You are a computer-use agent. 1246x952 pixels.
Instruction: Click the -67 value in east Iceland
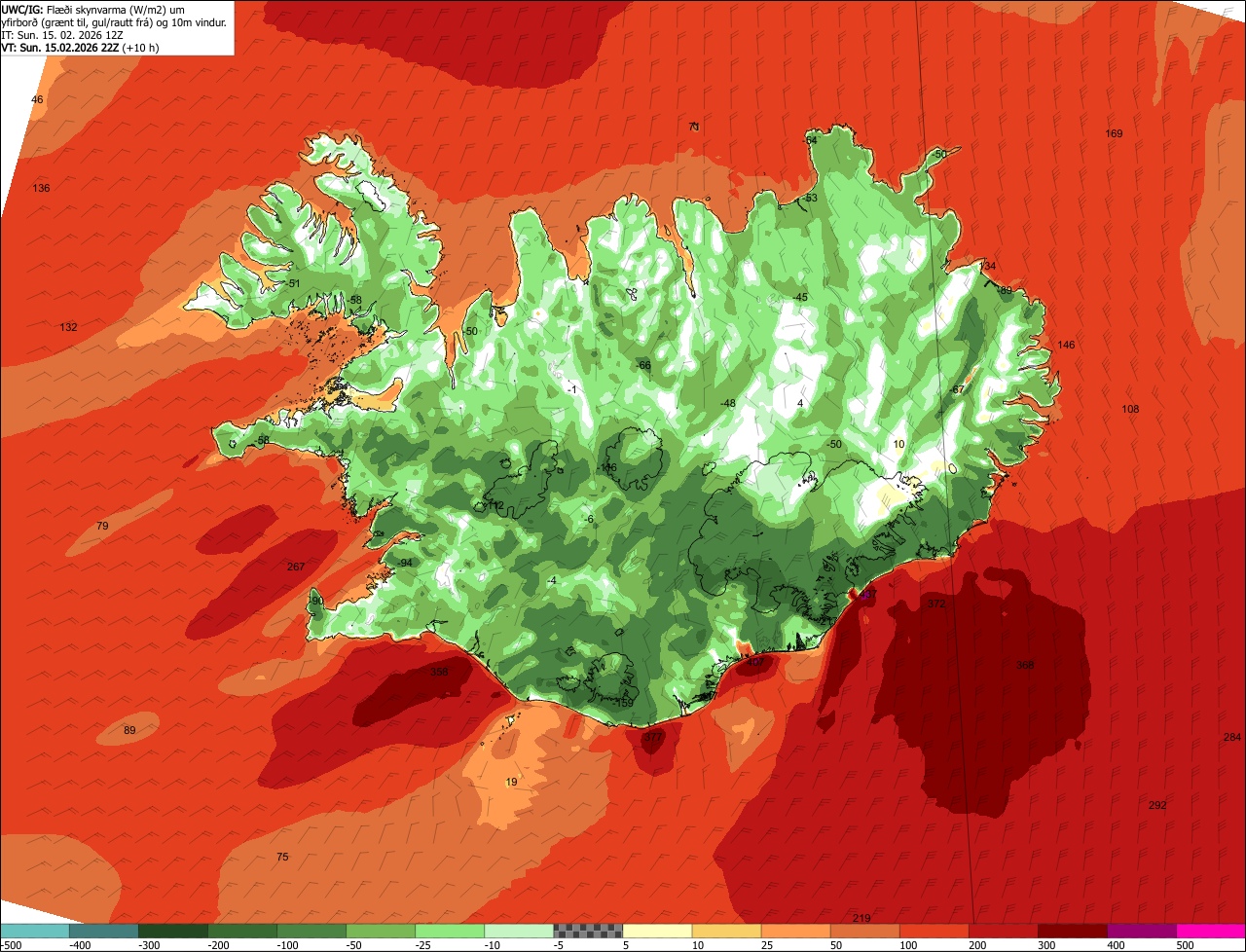pos(957,389)
